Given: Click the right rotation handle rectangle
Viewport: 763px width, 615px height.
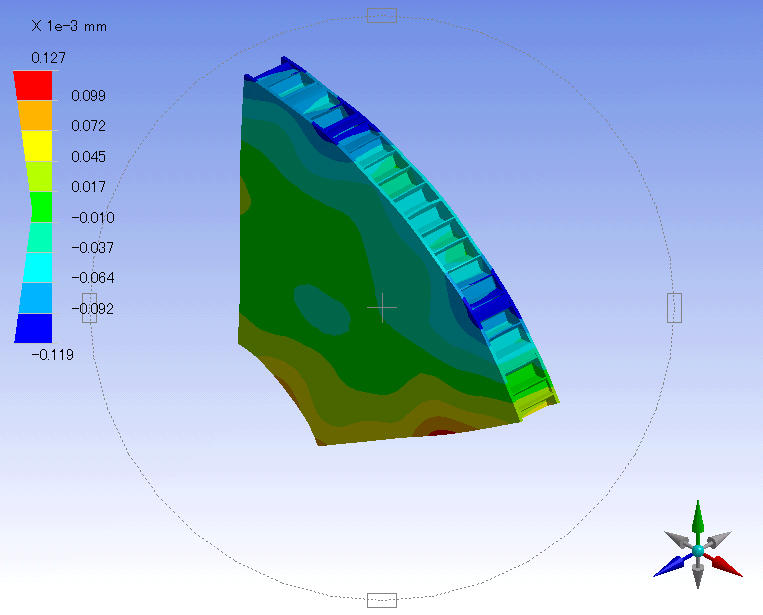Looking at the screenshot, I should tap(674, 308).
